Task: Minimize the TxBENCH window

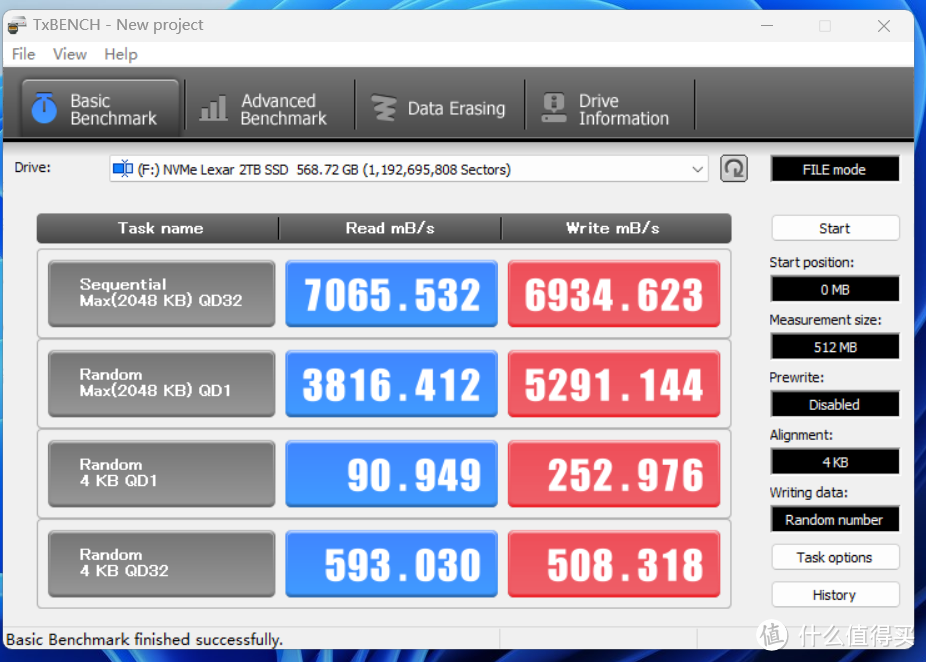Action: click(767, 26)
